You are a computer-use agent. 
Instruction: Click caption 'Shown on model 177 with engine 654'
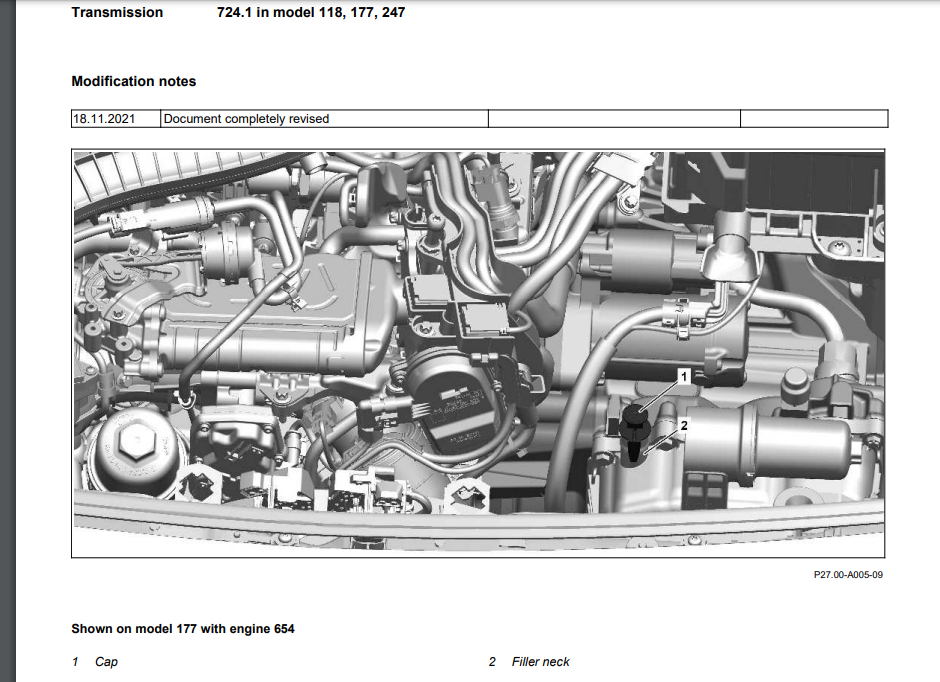pos(183,629)
